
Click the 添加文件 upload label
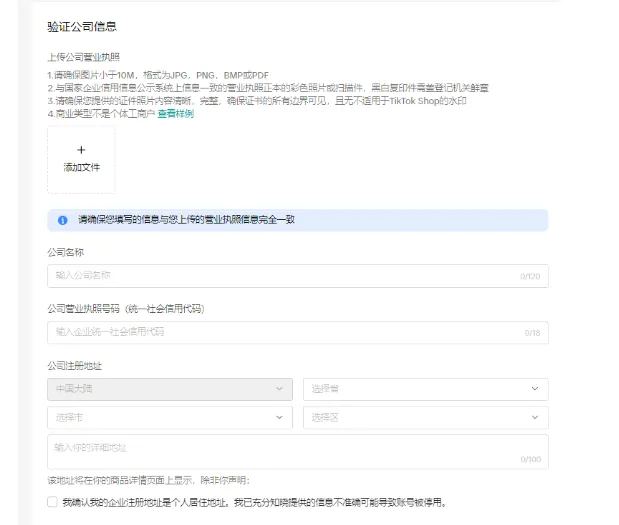tap(81, 167)
